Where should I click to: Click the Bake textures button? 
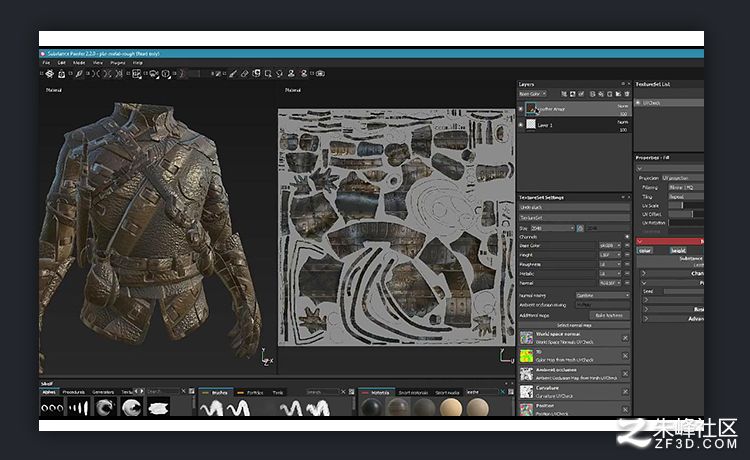pyautogui.click(x=609, y=315)
